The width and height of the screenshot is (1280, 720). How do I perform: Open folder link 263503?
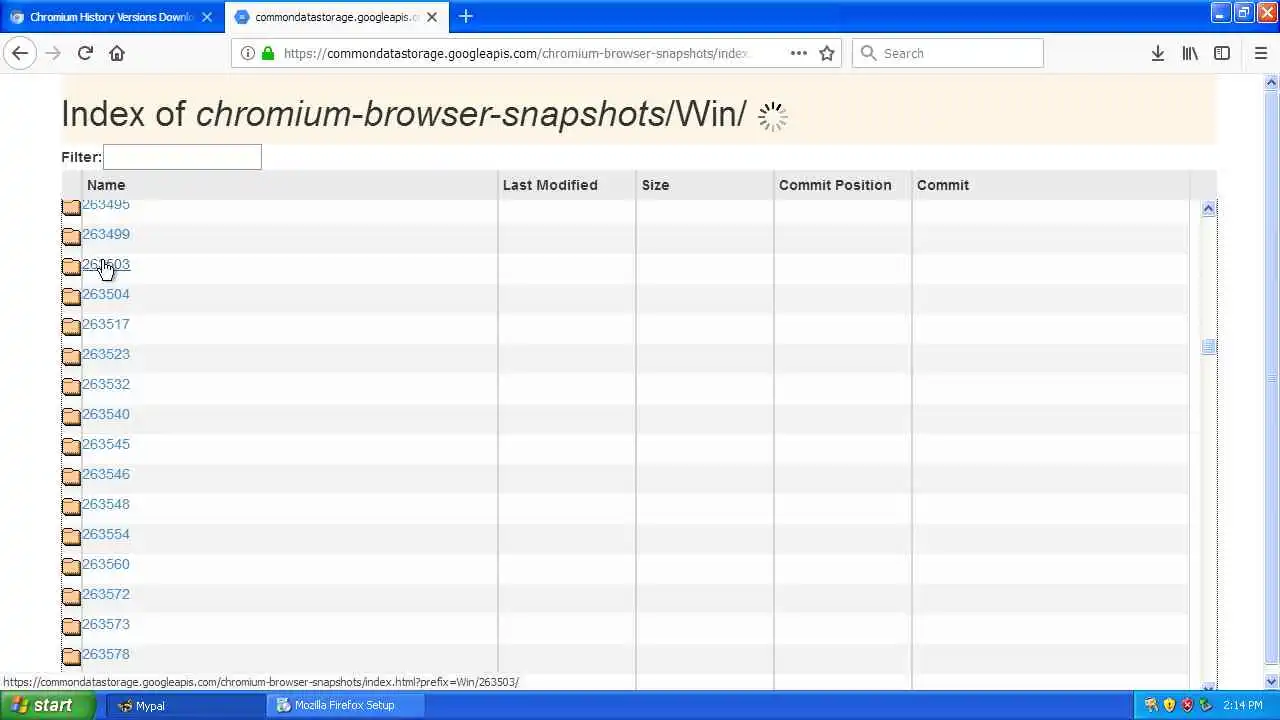pyautogui.click(x=106, y=264)
